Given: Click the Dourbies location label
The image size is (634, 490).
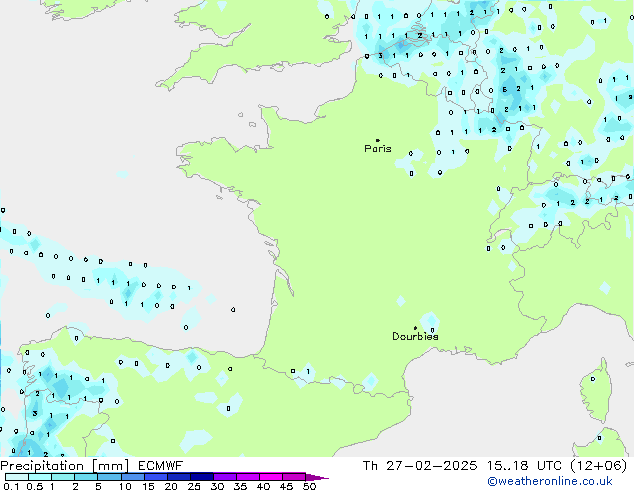Looking at the screenshot, I should pos(415,336).
